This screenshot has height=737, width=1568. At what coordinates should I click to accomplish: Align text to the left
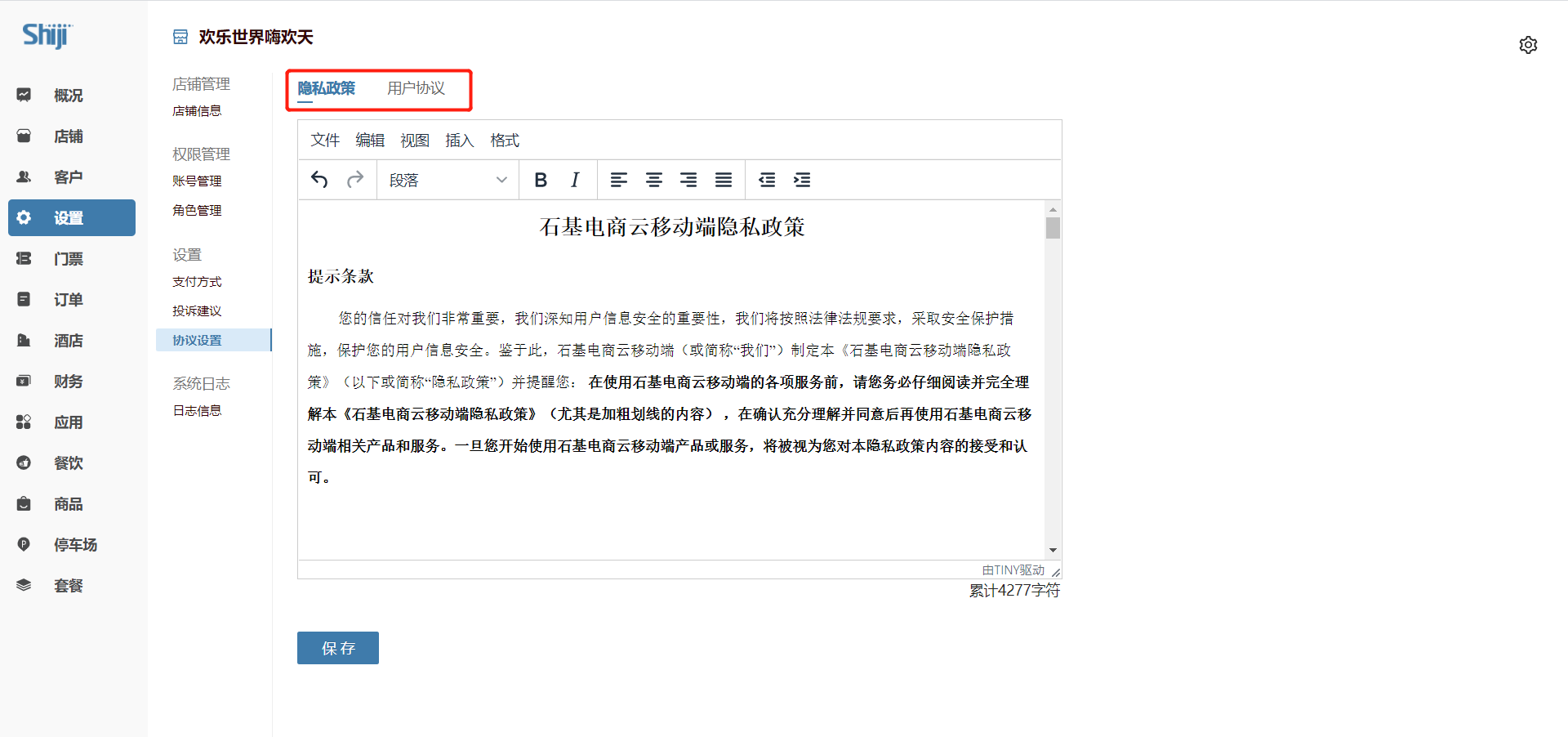(619, 180)
